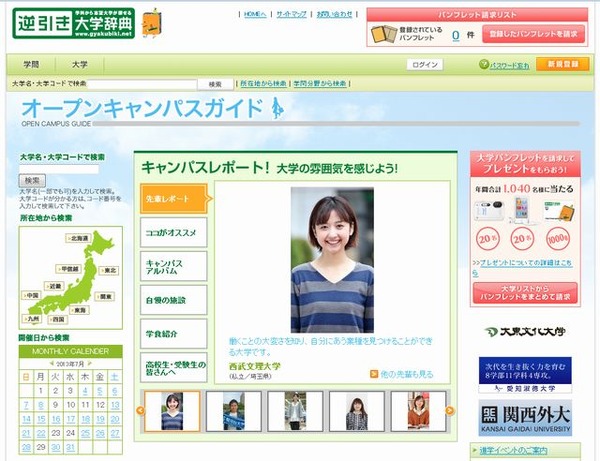The width and height of the screenshot is (600, 461).
Task: Open the 進学イベントのご案内 link
Action: [x=513, y=451]
